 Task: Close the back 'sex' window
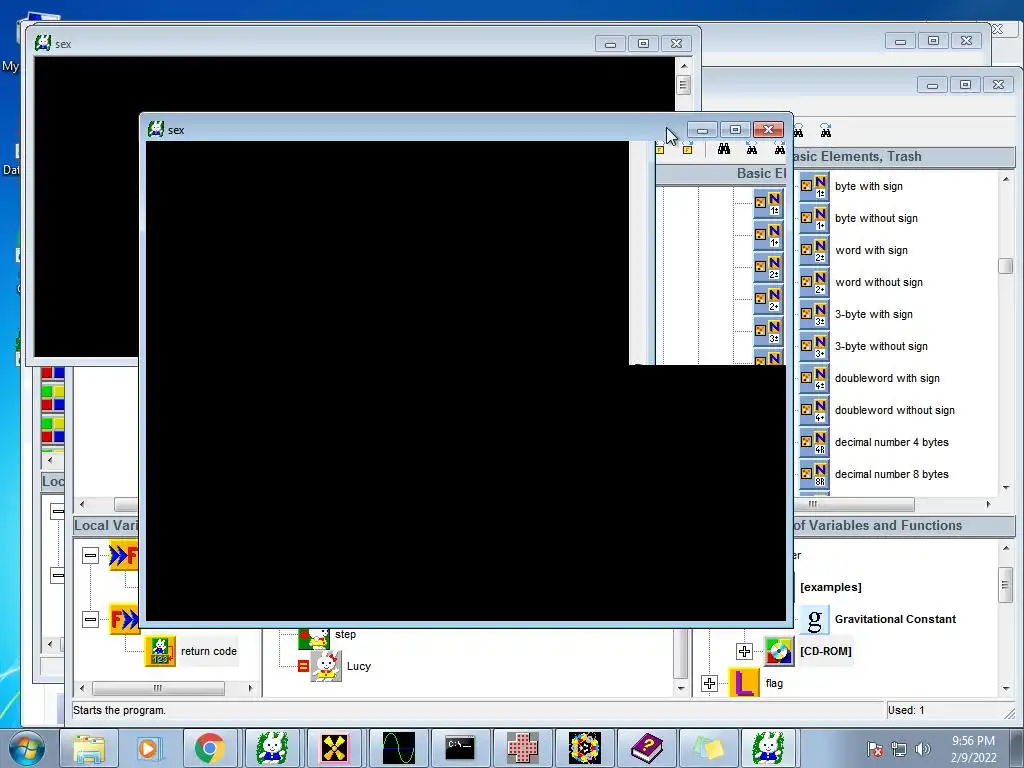677,44
